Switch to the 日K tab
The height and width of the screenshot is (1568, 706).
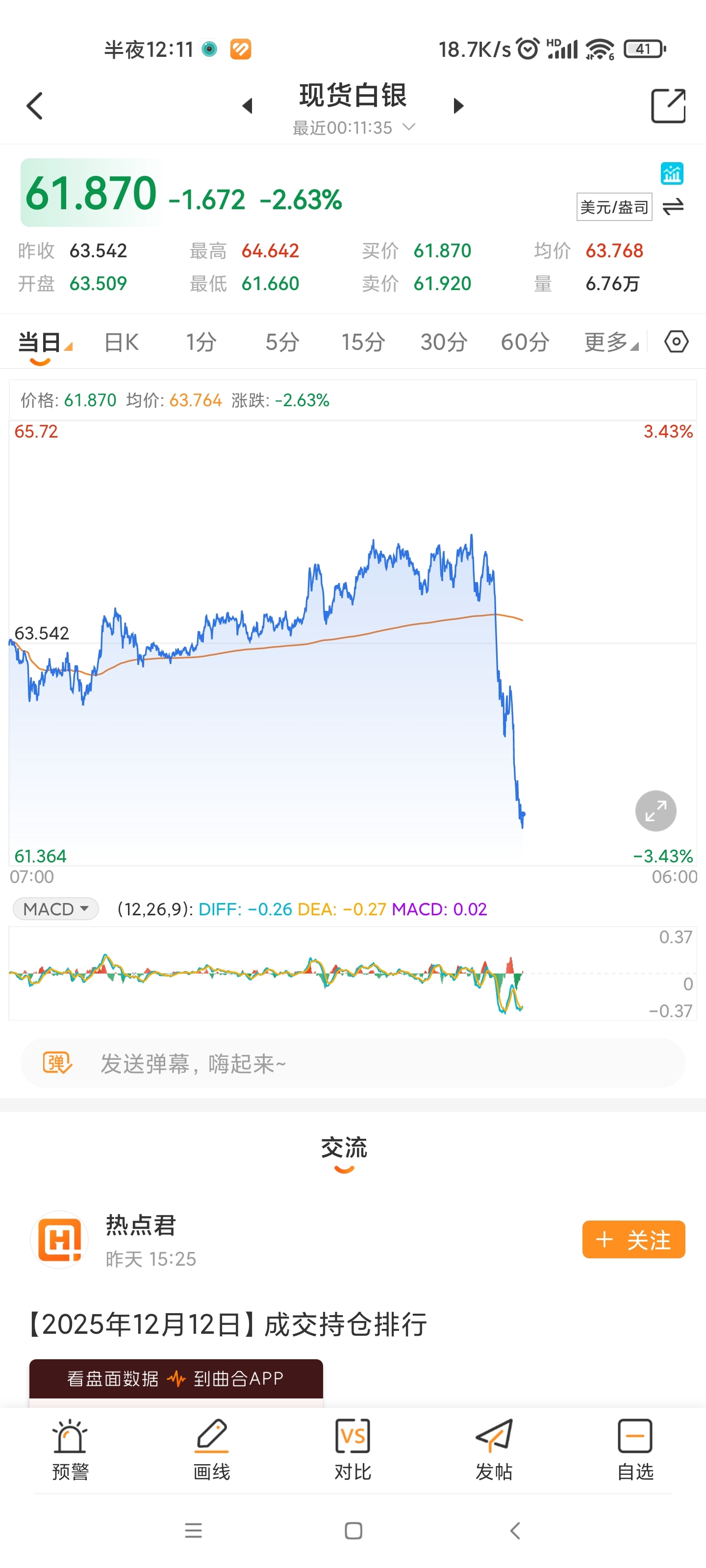(x=121, y=342)
